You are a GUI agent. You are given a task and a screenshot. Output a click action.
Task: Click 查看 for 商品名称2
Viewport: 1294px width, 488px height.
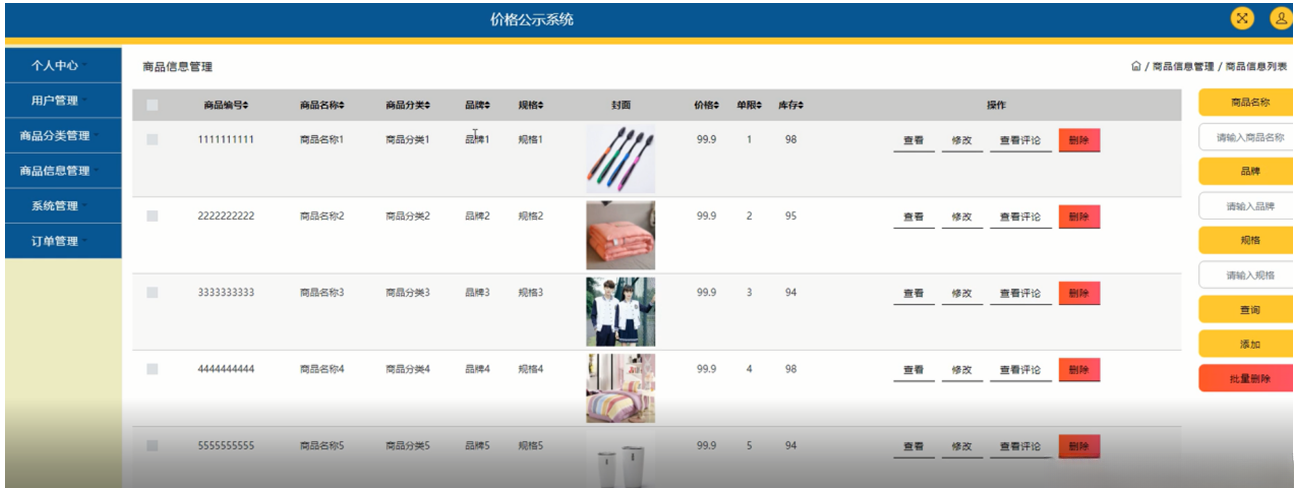click(x=913, y=217)
